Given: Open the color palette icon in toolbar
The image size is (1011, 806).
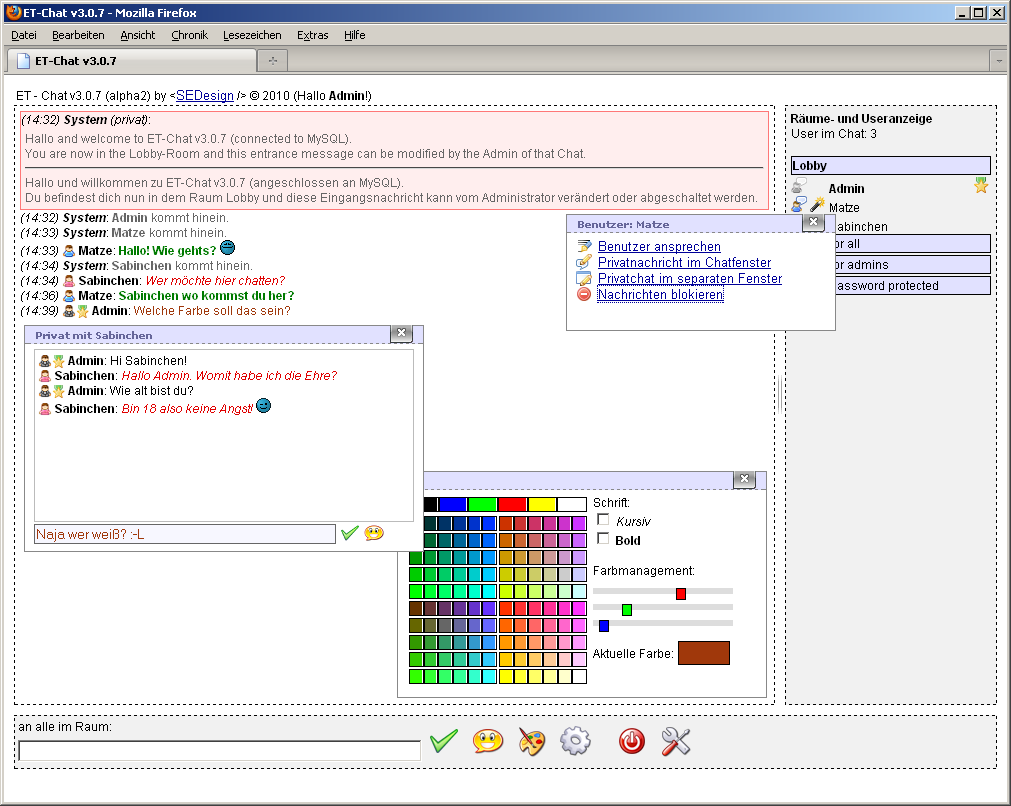Looking at the screenshot, I should click(x=532, y=741).
